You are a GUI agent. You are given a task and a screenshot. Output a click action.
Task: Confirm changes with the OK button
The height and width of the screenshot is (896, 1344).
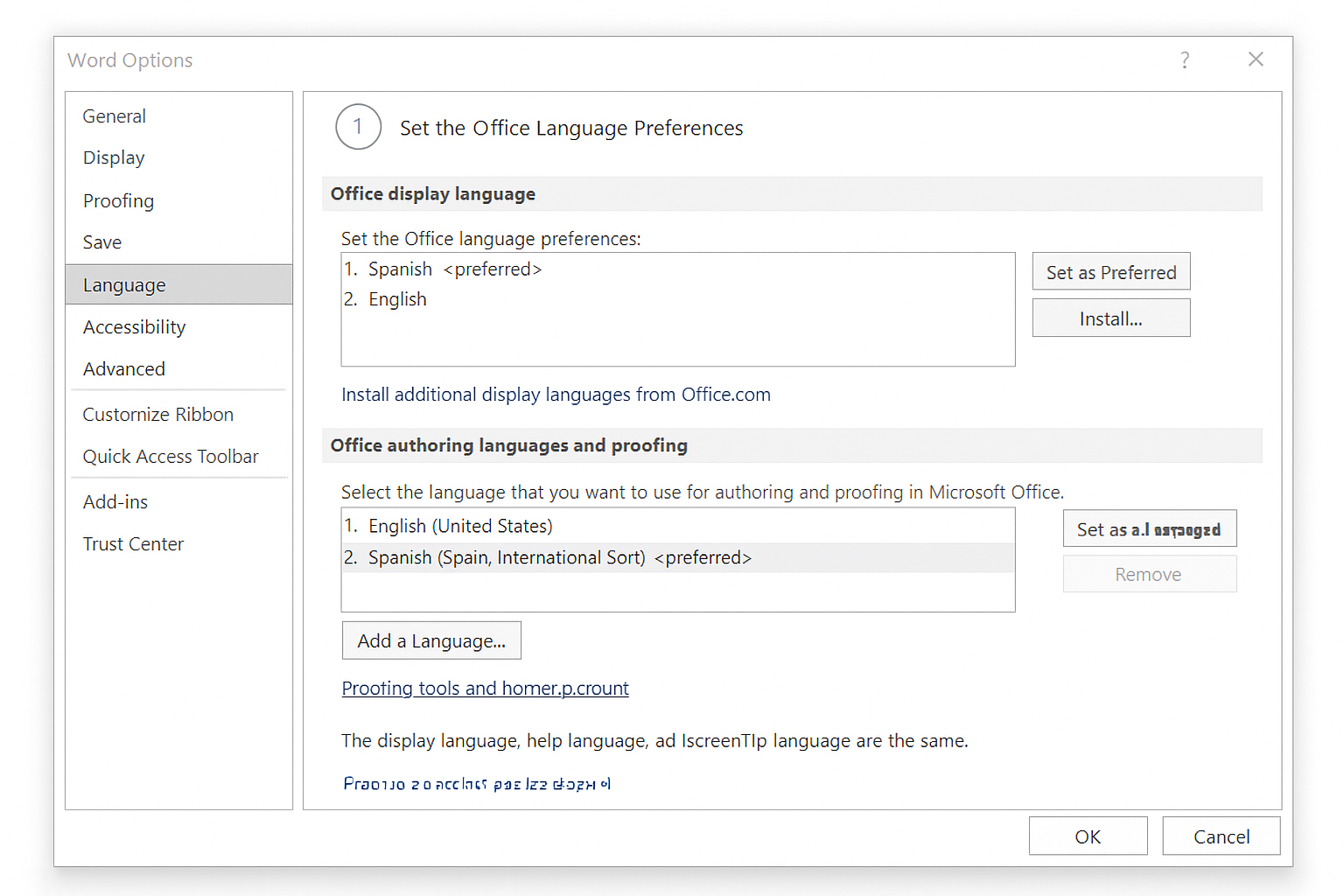point(1088,836)
